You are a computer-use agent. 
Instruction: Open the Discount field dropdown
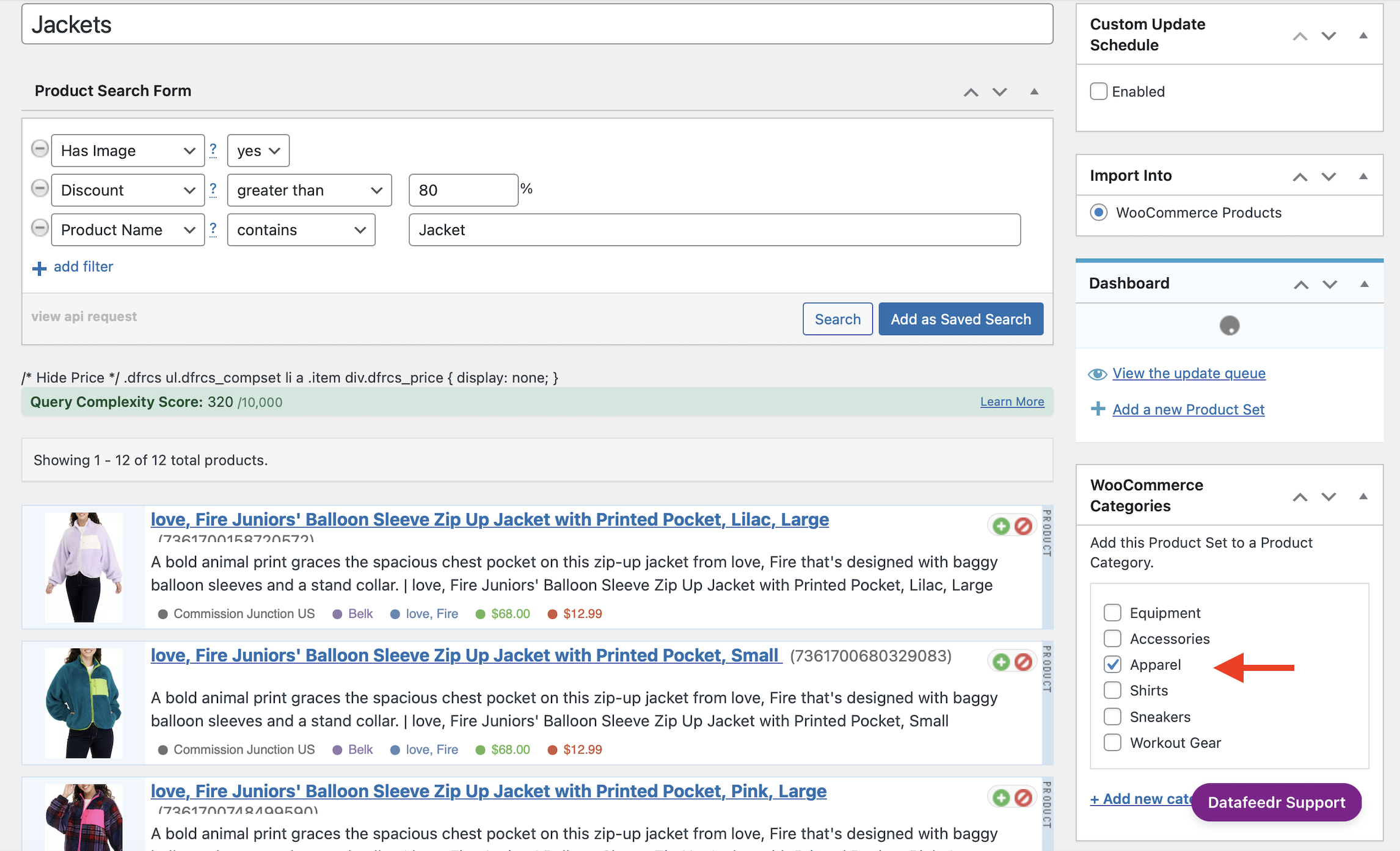128,190
